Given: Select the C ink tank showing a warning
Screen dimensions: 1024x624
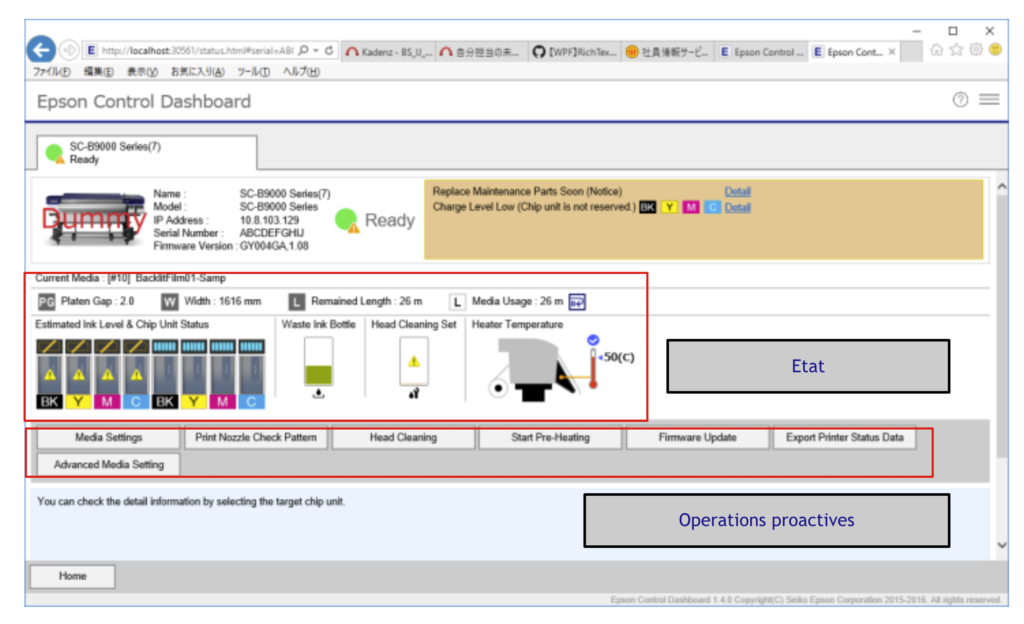Looking at the screenshot, I should [136, 374].
